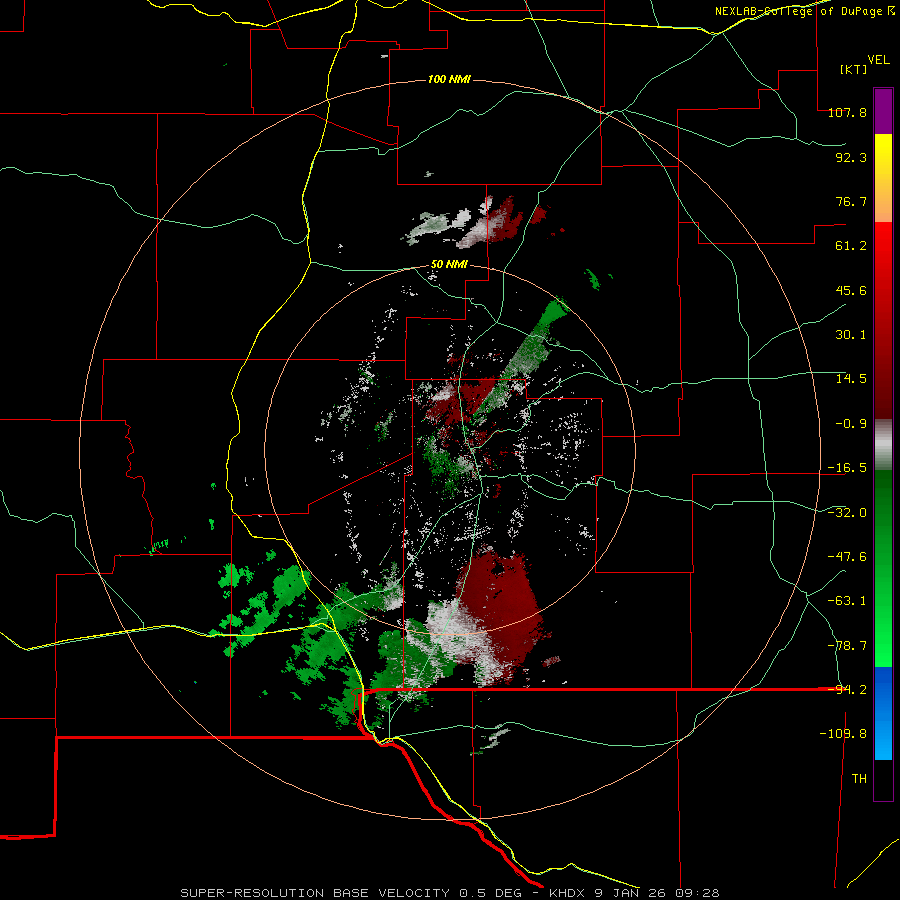
Task: Select the 61.2 velocity scale value
Action: pyautogui.click(x=851, y=246)
